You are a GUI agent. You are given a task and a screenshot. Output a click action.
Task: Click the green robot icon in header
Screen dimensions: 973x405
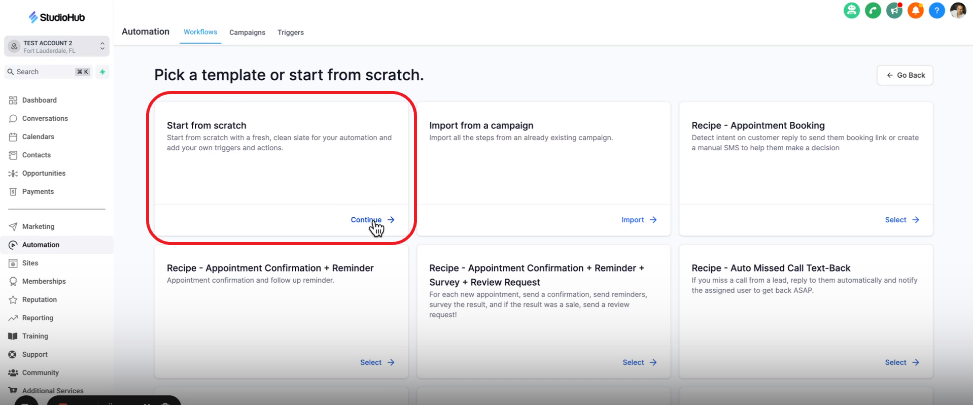coord(852,10)
